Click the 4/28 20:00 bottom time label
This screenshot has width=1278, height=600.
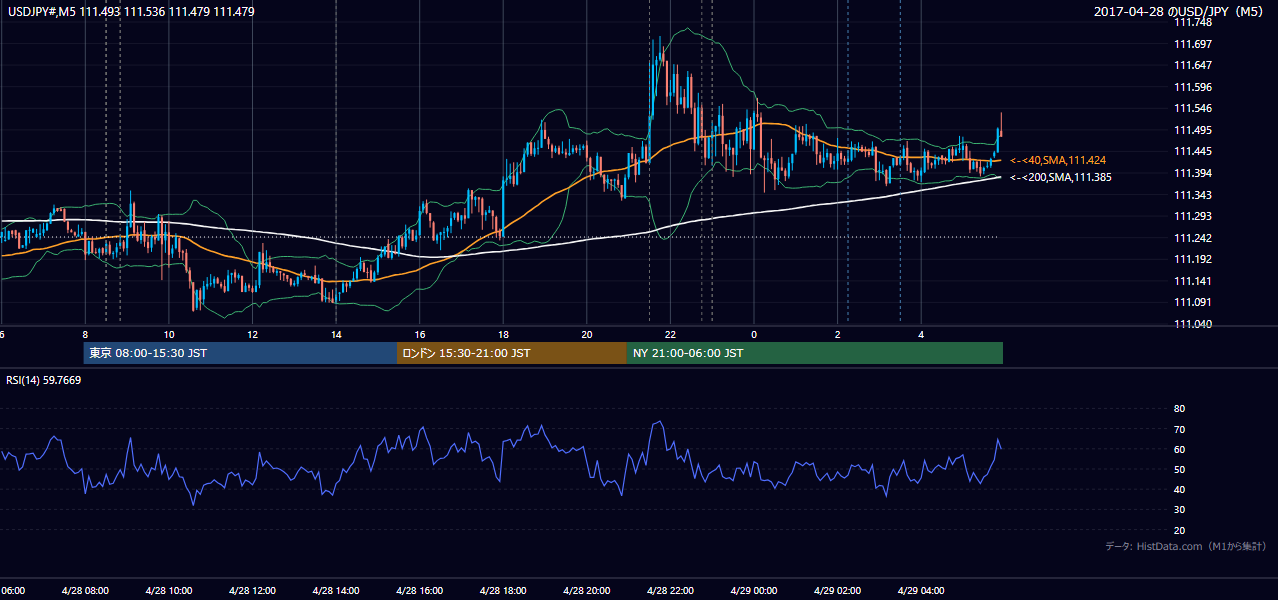point(587,590)
